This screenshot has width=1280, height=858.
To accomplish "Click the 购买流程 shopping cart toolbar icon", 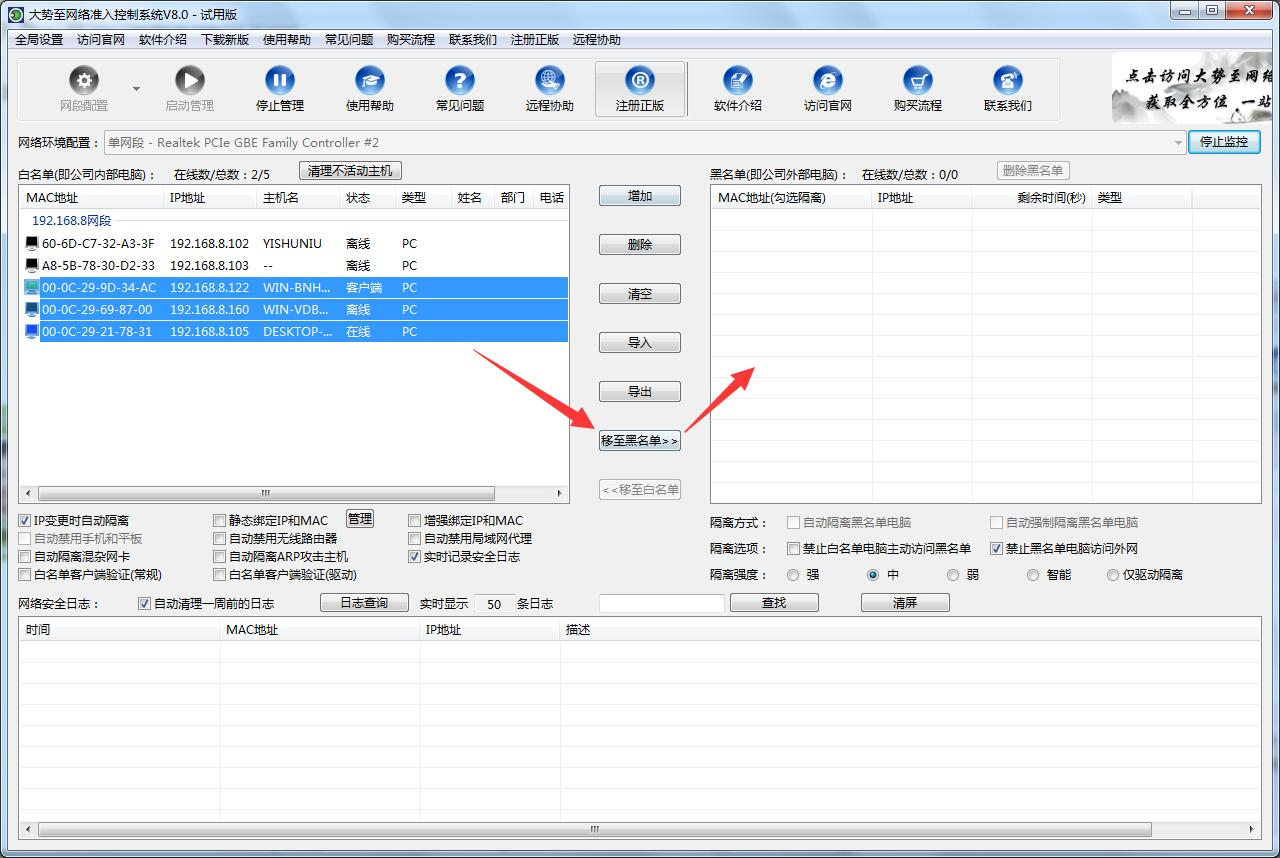I will pos(918,81).
